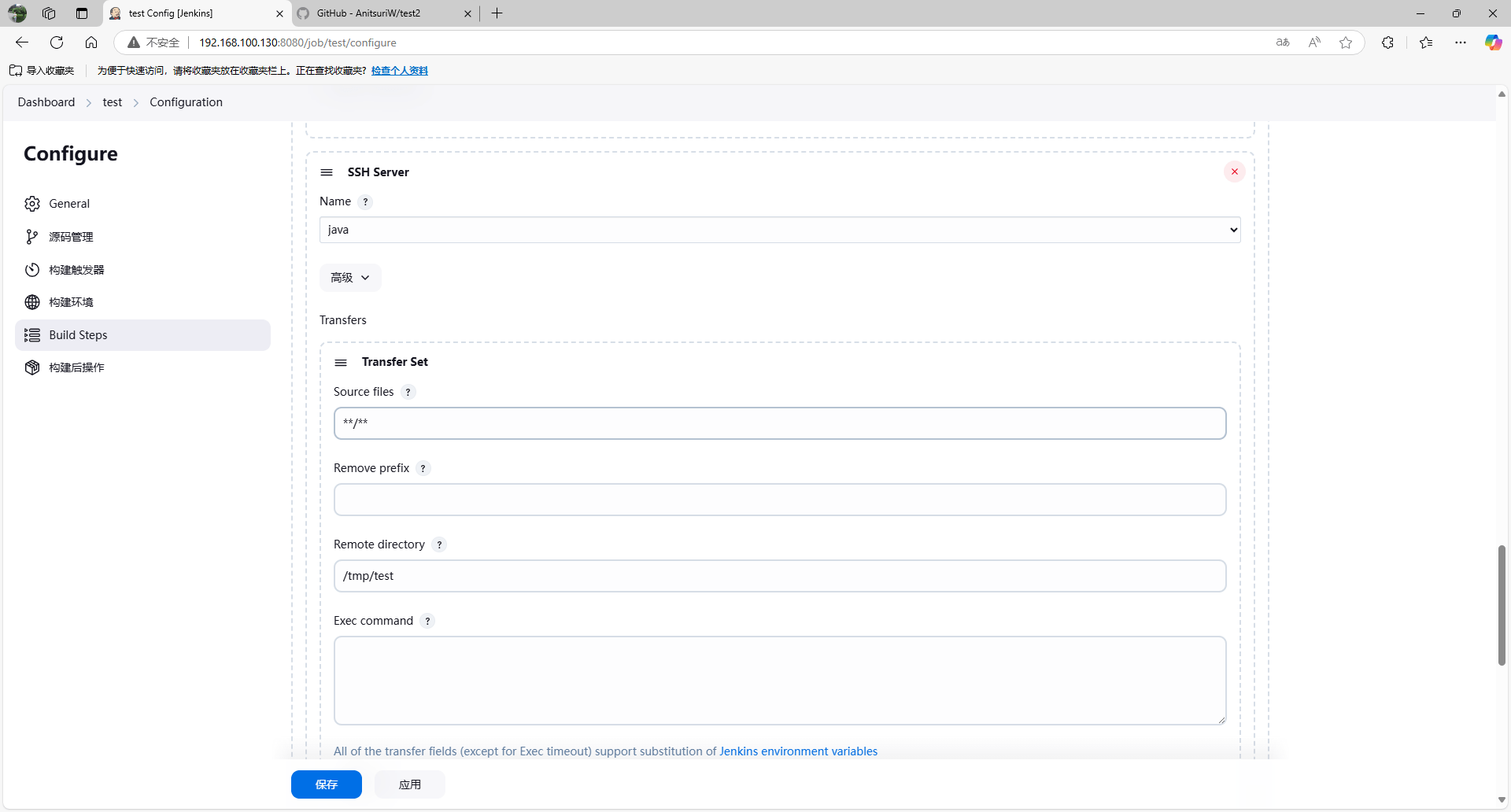Navigate to Dashboard in breadcrumb
This screenshot has width=1511, height=812.
pyautogui.click(x=46, y=102)
